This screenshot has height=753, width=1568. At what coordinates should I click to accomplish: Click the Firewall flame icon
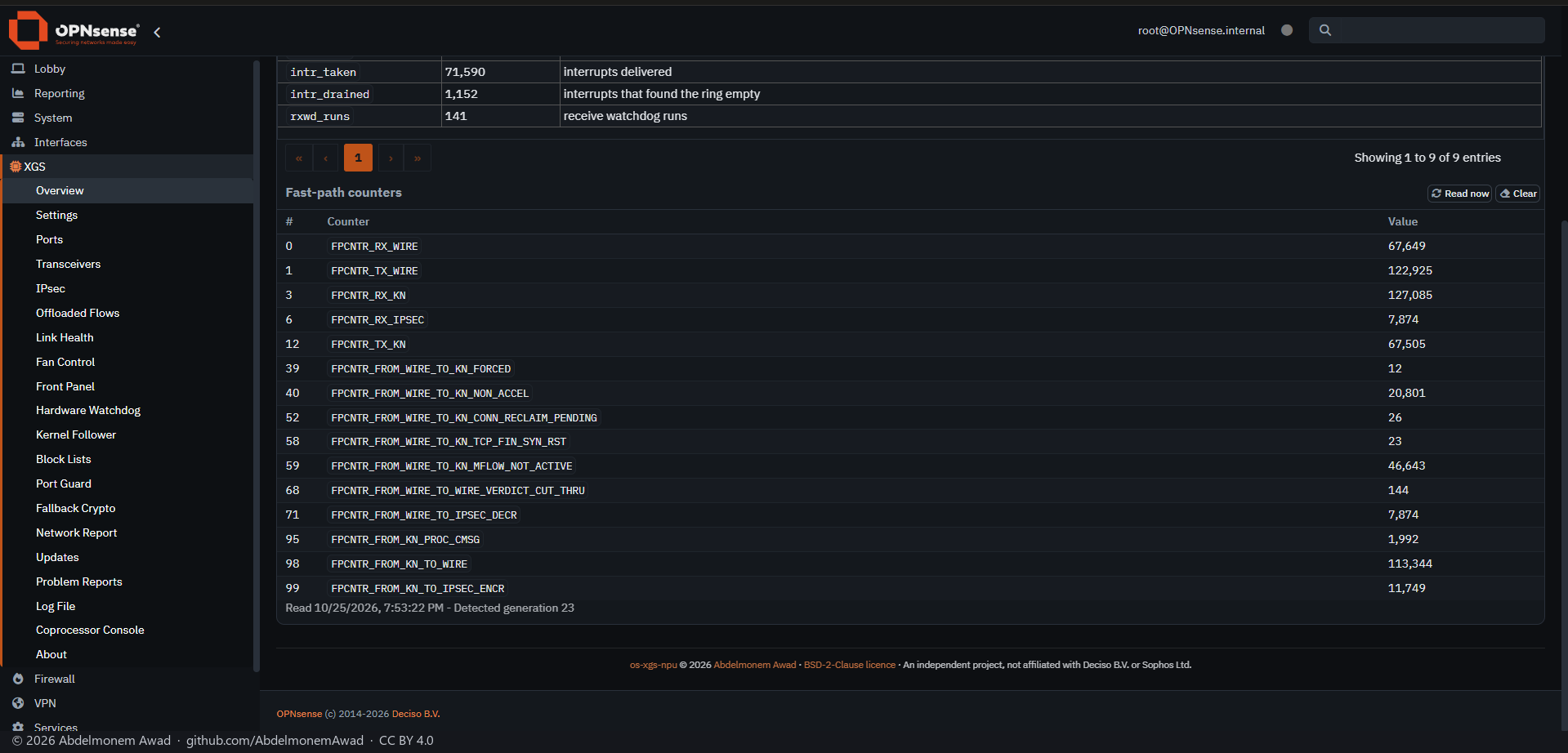click(18, 679)
